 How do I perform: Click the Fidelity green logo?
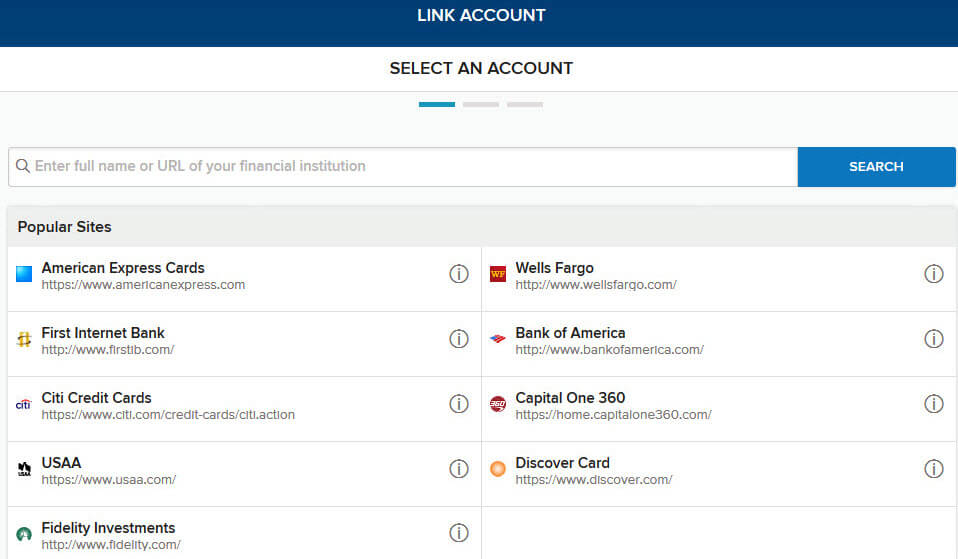(24, 534)
